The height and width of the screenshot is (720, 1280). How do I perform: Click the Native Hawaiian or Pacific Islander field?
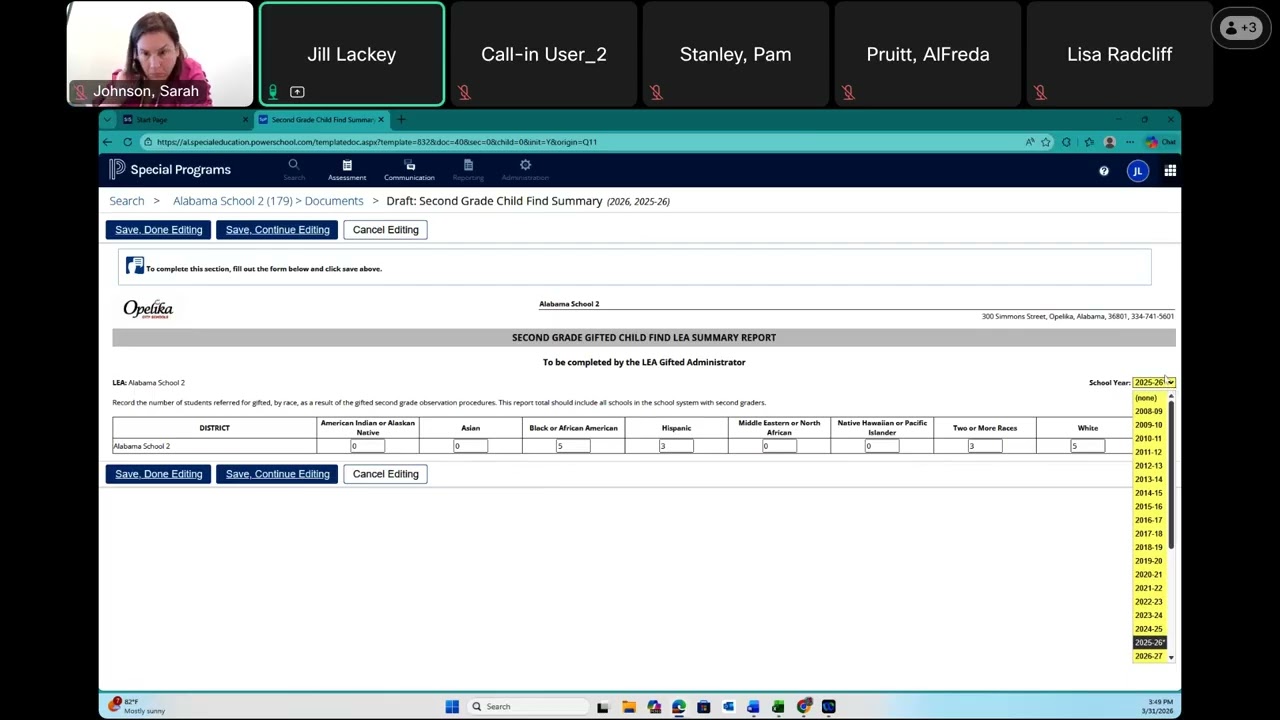pos(882,446)
